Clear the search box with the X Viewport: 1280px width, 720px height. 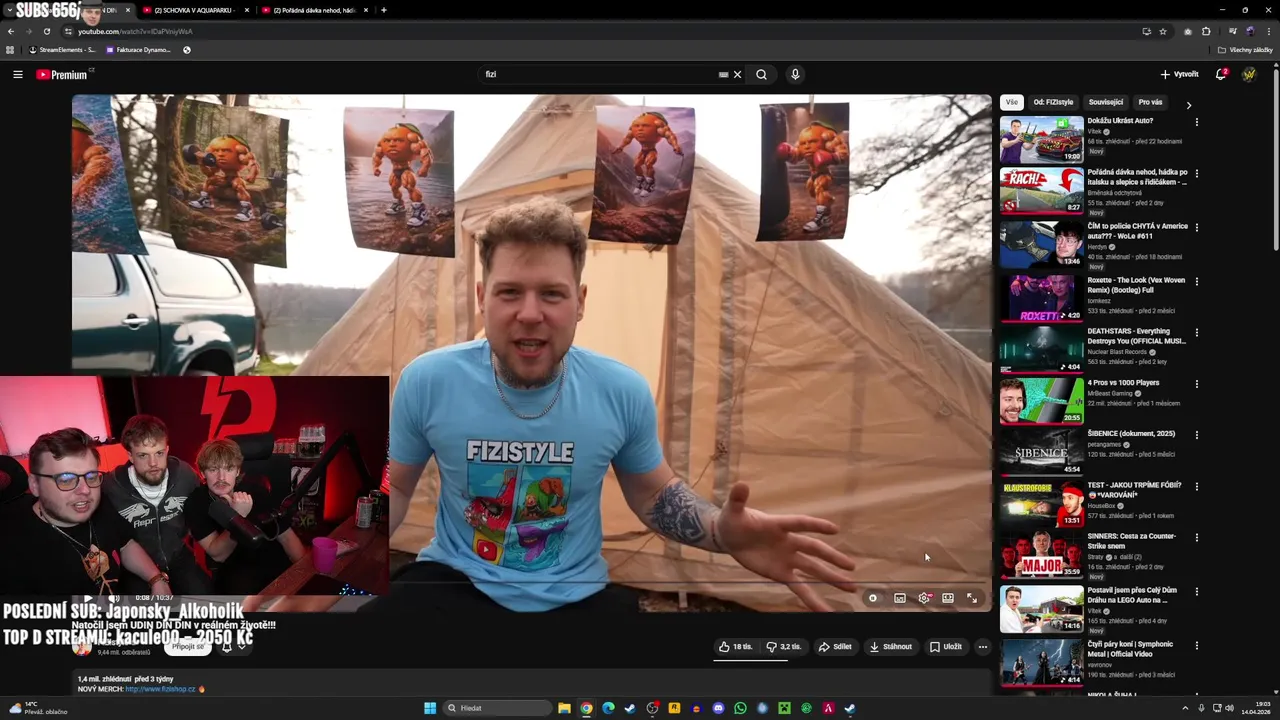tap(737, 74)
